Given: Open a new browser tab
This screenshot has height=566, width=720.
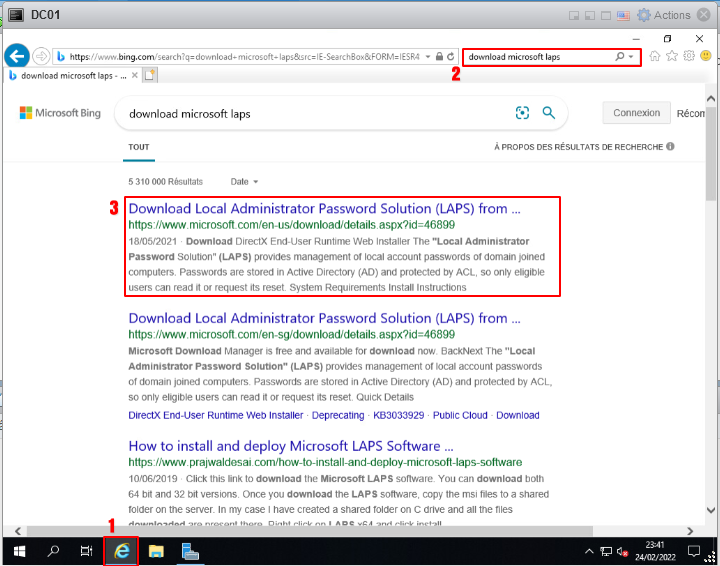Looking at the screenshot, I should coord(151,75).
